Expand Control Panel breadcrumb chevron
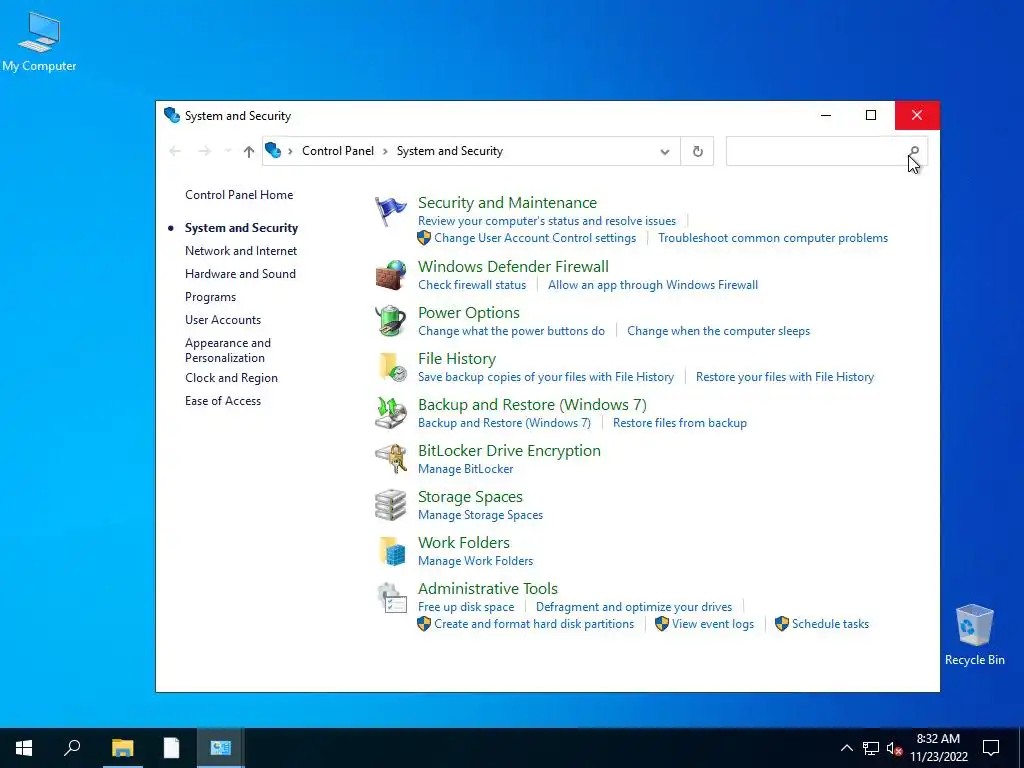 tap(385, 152)
